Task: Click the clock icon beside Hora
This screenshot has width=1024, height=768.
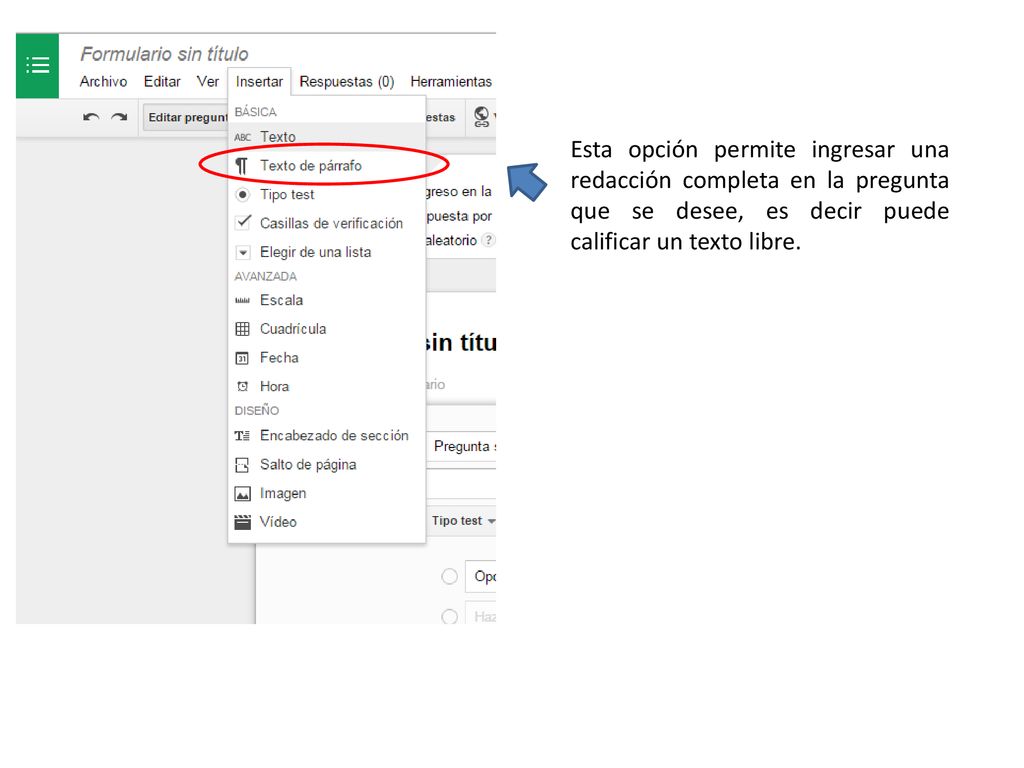Action: [x=242, y=387]
